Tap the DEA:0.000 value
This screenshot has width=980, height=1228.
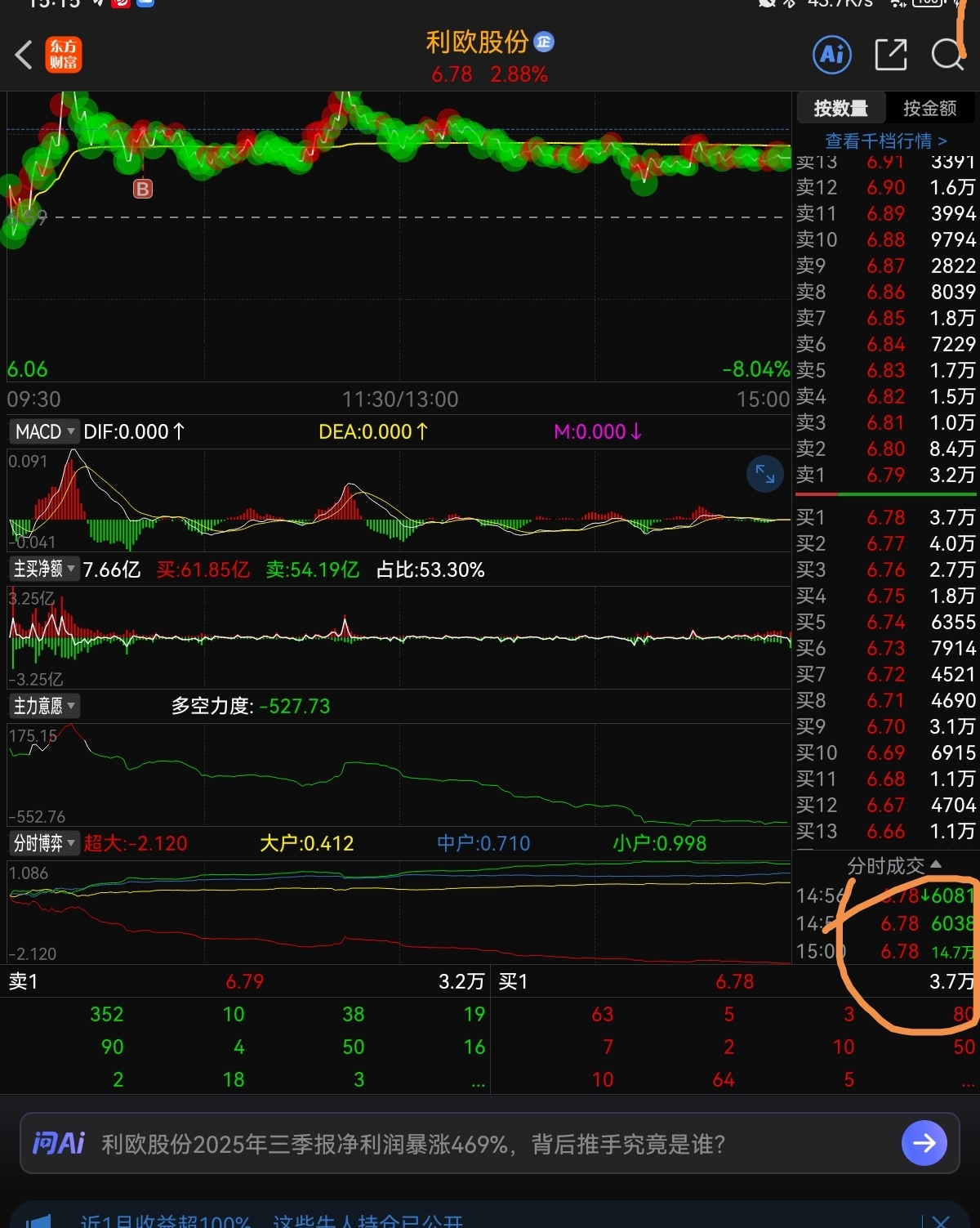[373, 431]
